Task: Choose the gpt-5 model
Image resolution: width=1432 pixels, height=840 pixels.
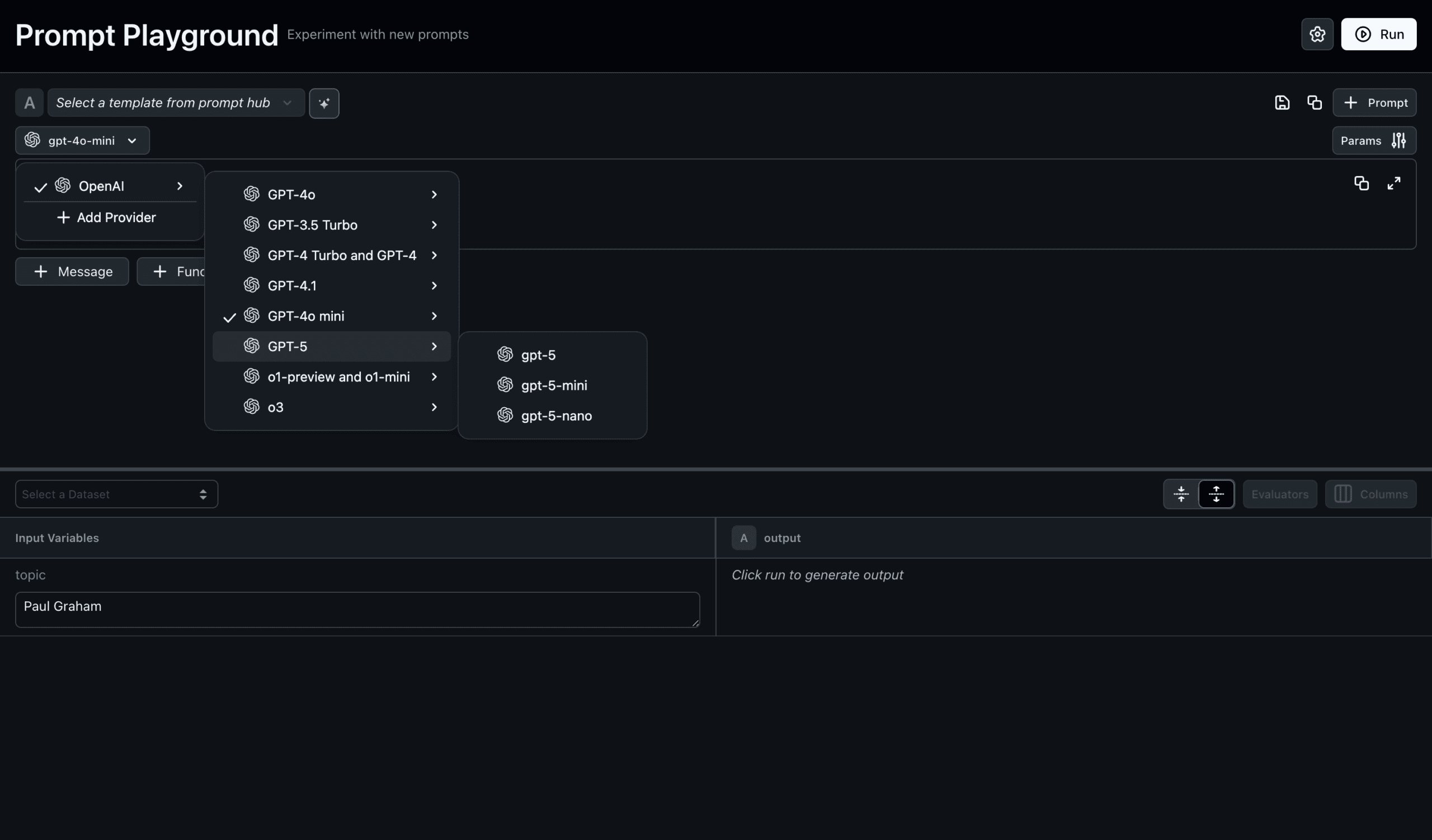Action: click(x=552, y=355)
